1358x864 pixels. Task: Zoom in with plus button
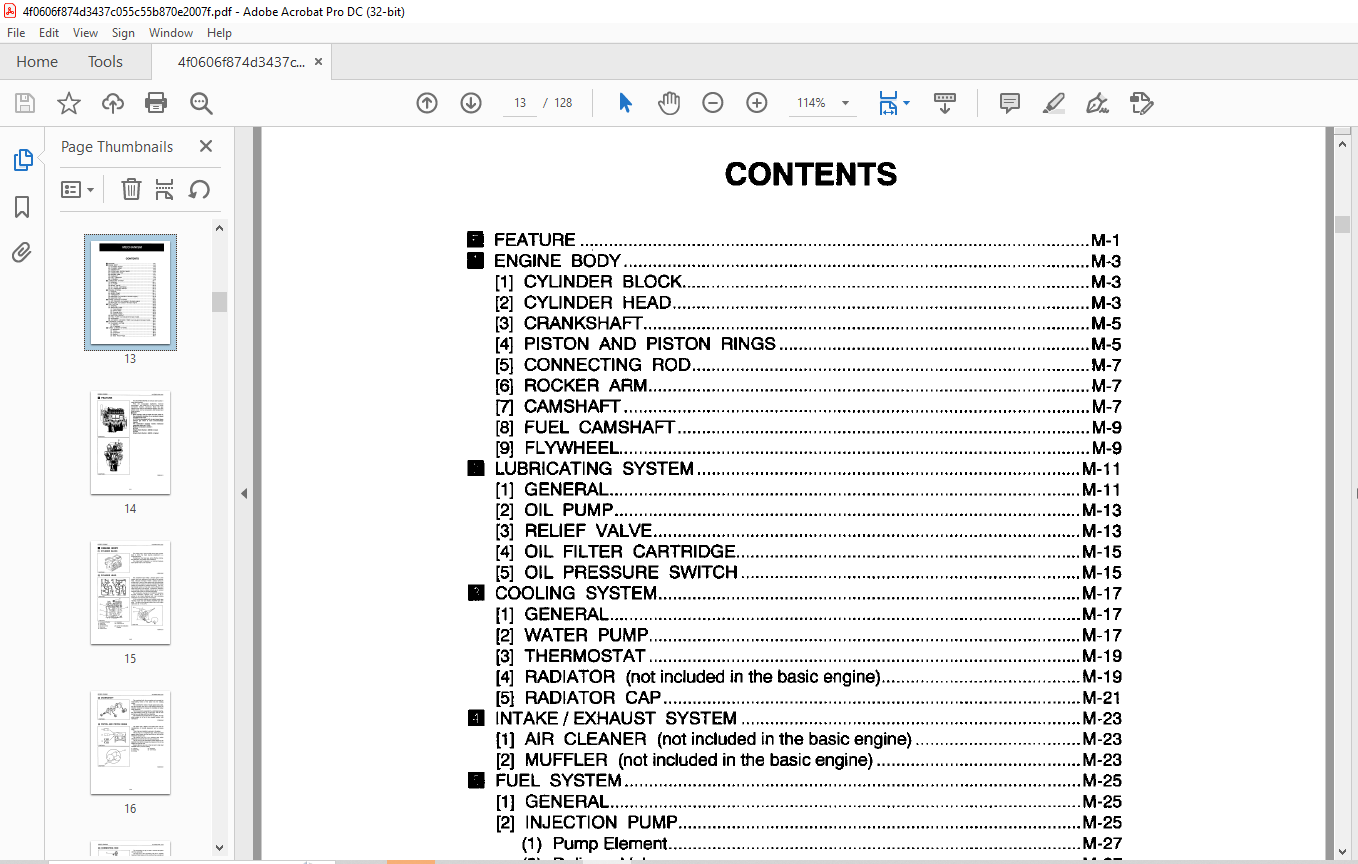point(757,103)
